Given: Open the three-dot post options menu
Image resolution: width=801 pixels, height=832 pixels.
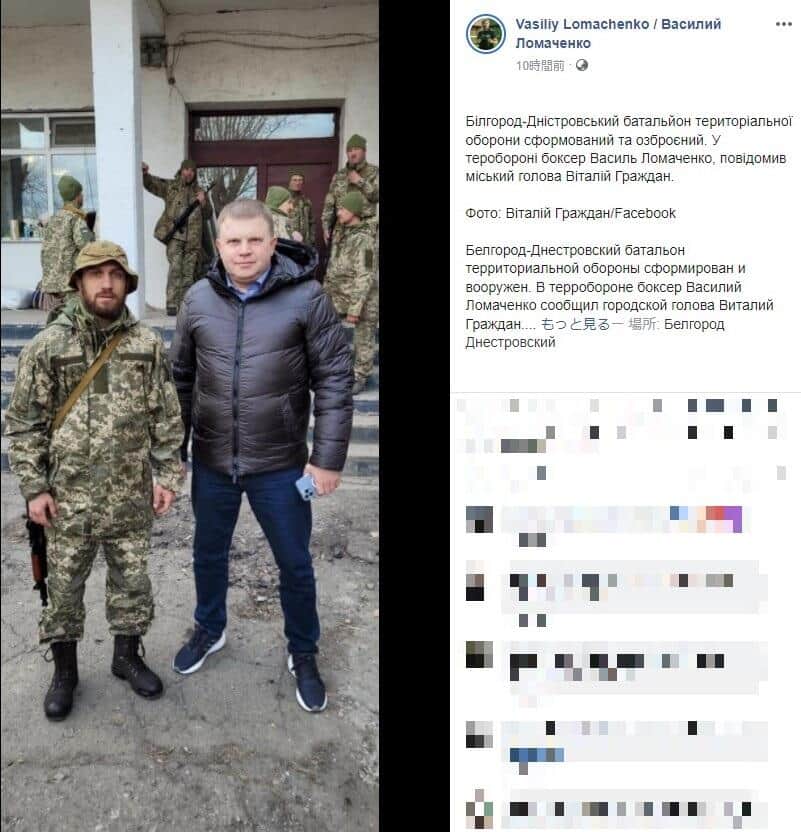Looking at the screenshot, I should tap(783, 24).
